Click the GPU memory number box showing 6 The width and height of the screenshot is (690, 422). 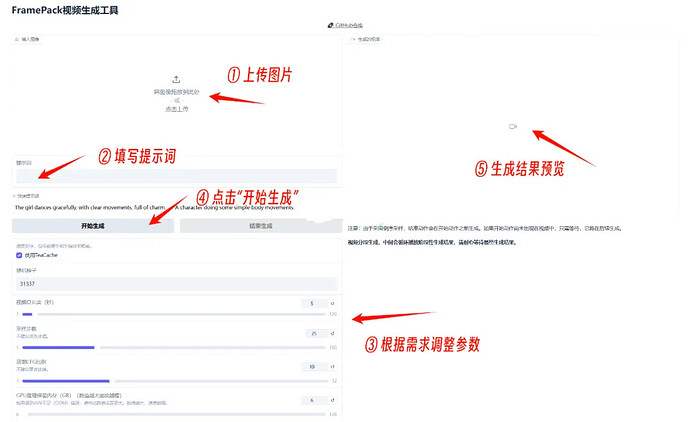coord(314,400)
